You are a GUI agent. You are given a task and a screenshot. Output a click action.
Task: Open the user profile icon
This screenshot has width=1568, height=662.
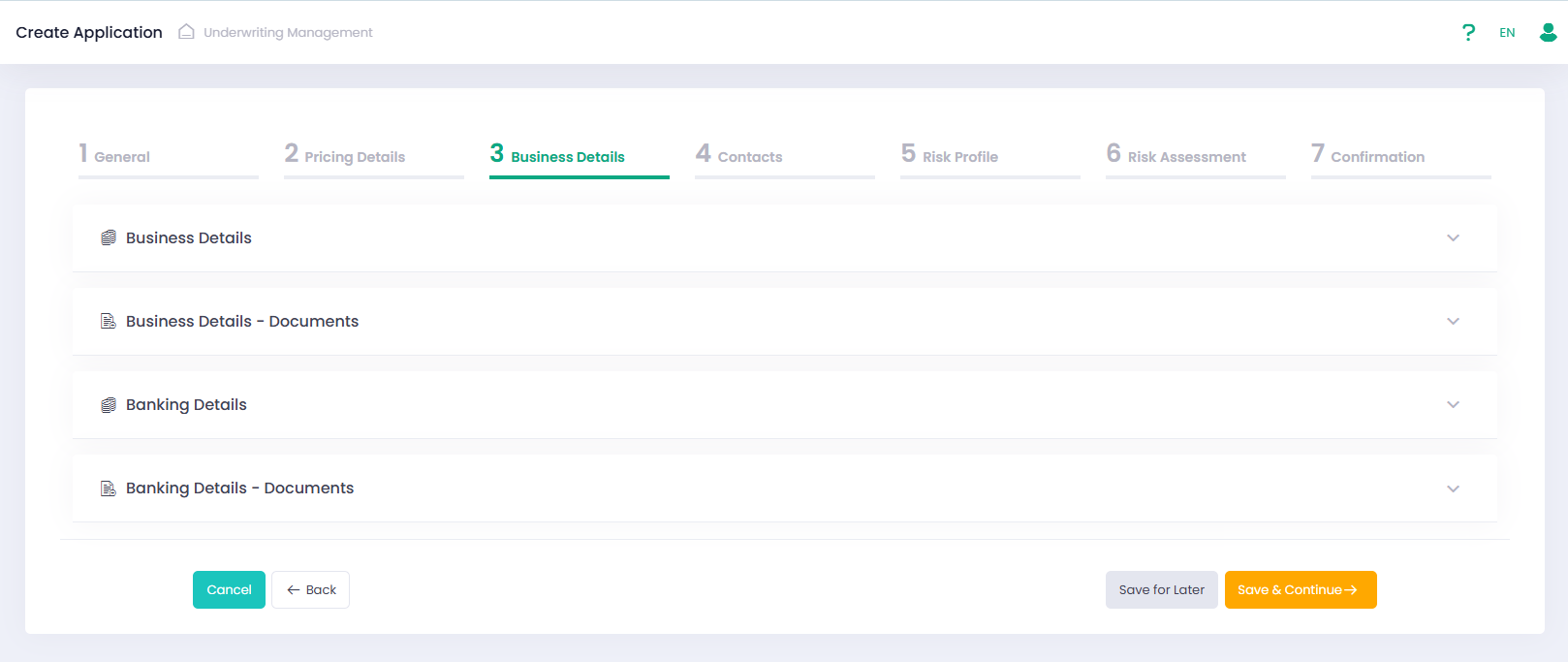(x=1548, y=33)
